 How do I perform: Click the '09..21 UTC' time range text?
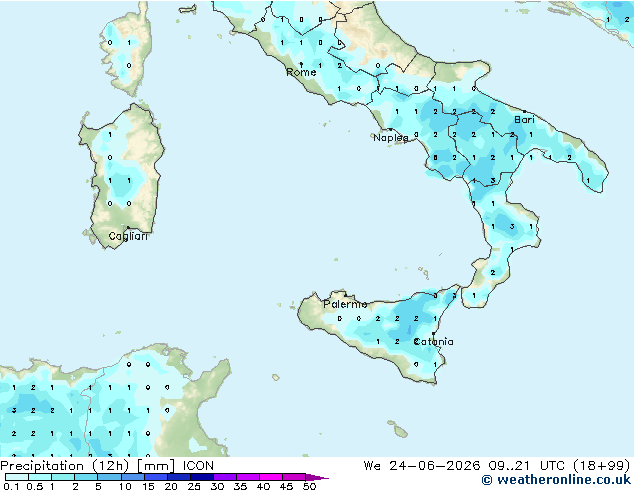(x=524, y=466)
